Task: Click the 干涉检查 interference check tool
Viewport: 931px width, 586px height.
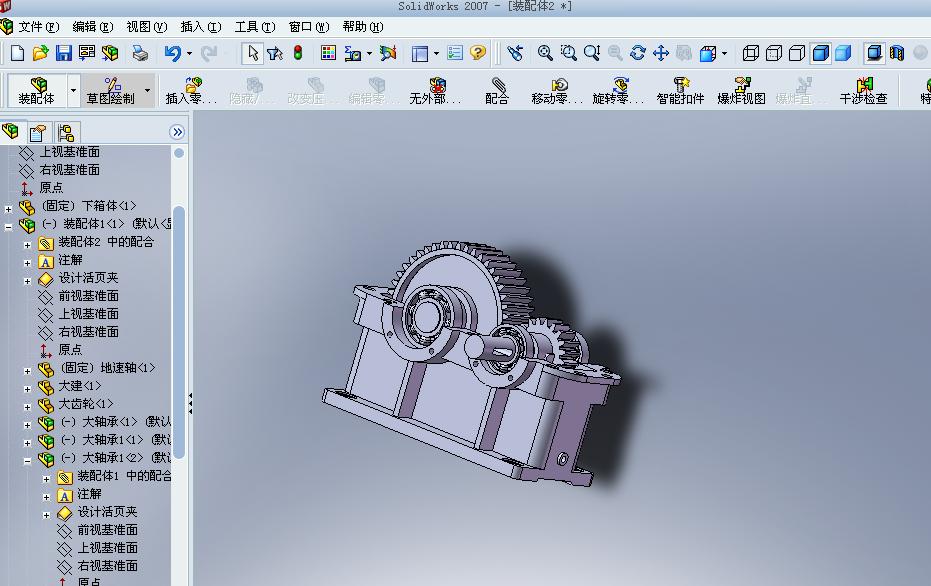Action: tap(863, 90)
